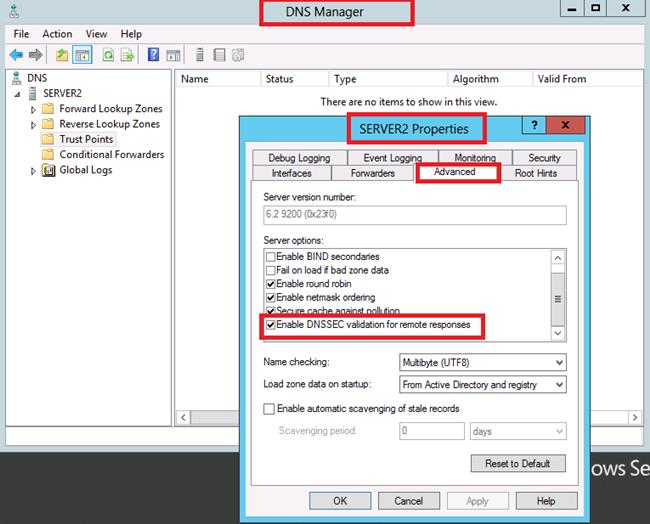Select Conditional Forwarders in the tree
This screenshot has width=650, height=524.
112,154
